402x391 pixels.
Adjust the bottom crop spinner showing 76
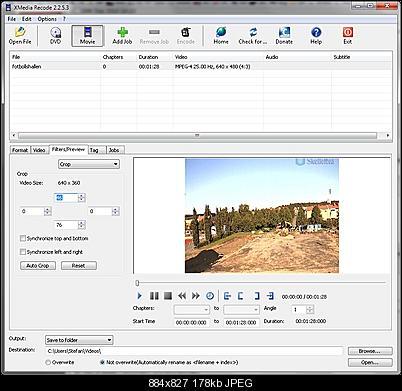coord(82,225)
